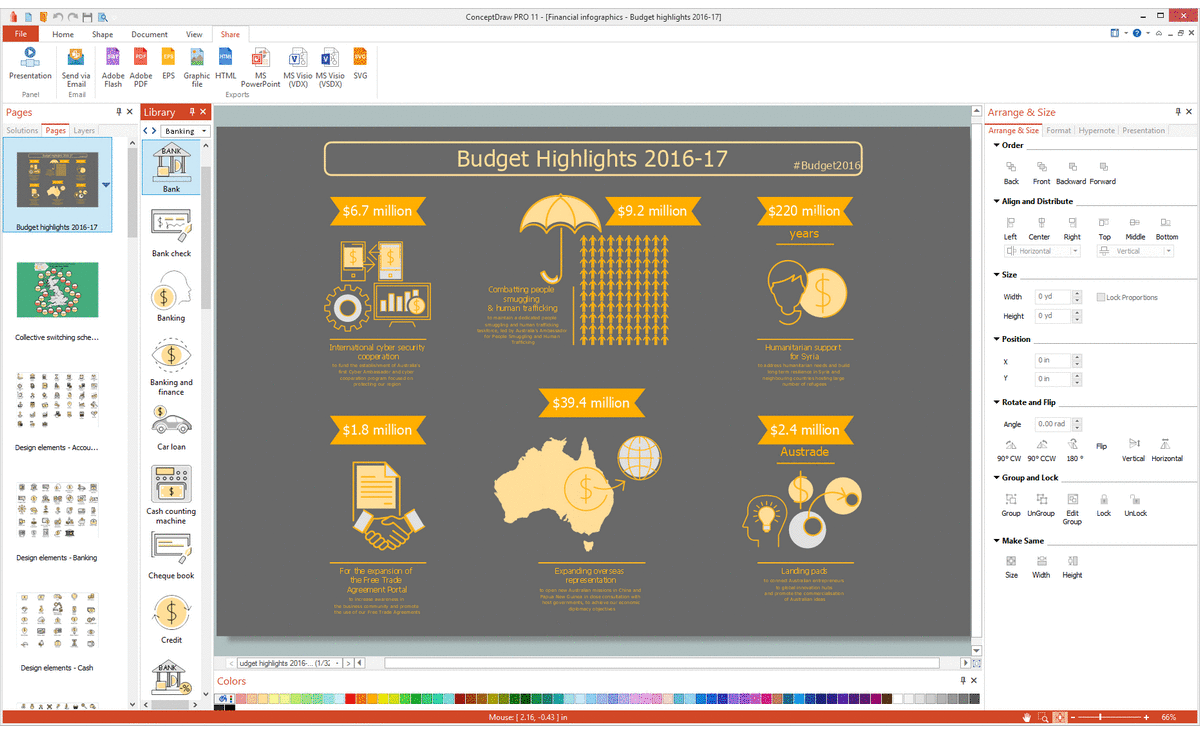This screenshot has width=1200, height=734.
Task: Flip Horizontal
Action: point(1167,450)
